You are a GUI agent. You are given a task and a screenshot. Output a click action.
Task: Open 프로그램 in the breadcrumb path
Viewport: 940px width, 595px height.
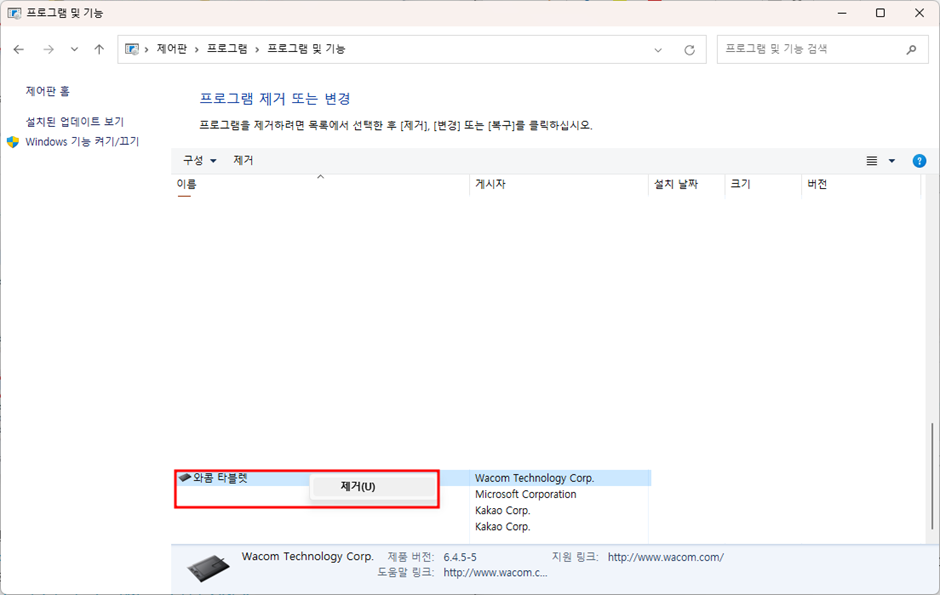pyautogui.click(x=227, y=49)
